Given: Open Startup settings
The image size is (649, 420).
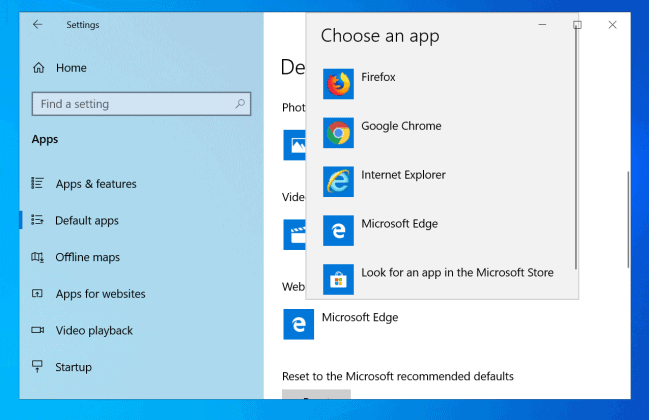Looking at the screenshot, I should point(74,367).
